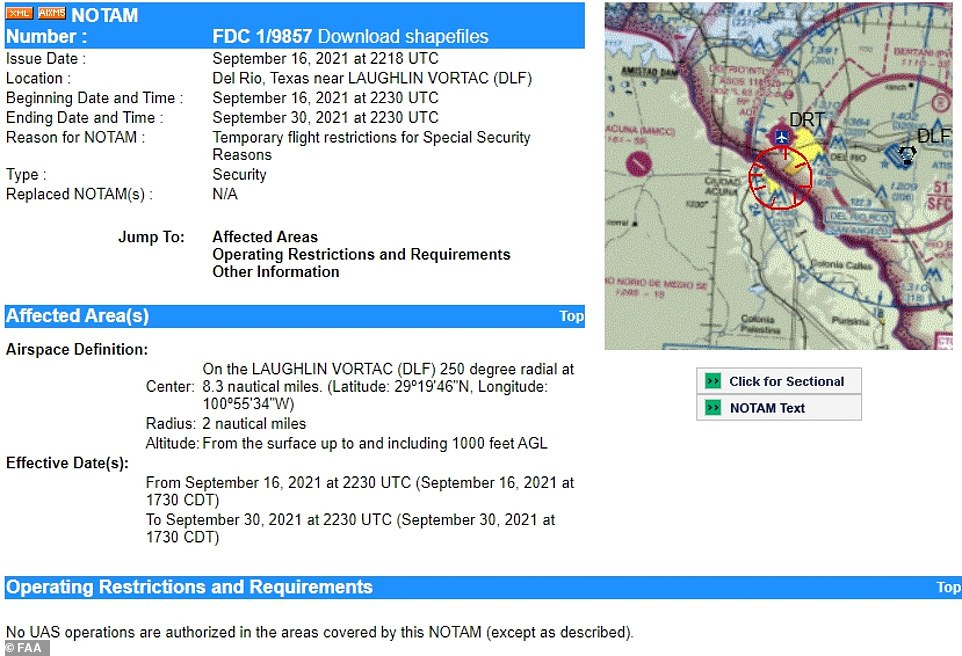Image resolution: width=962 pixels, height=656 pixels.
Task: Select the Type value 'Security'
Action: (x=239, y=175)
